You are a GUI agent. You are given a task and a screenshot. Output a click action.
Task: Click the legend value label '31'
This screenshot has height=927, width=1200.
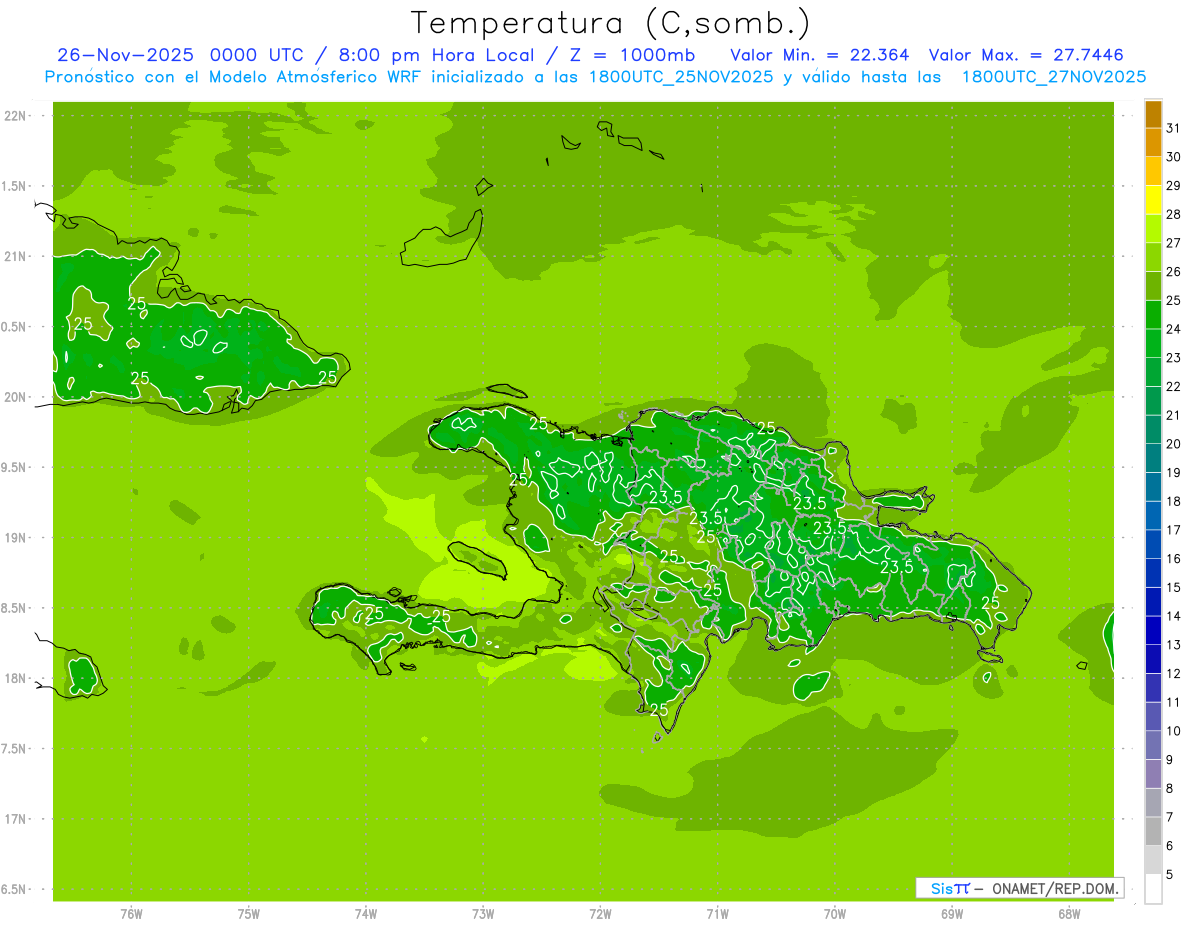click(x=1174, y=128)
